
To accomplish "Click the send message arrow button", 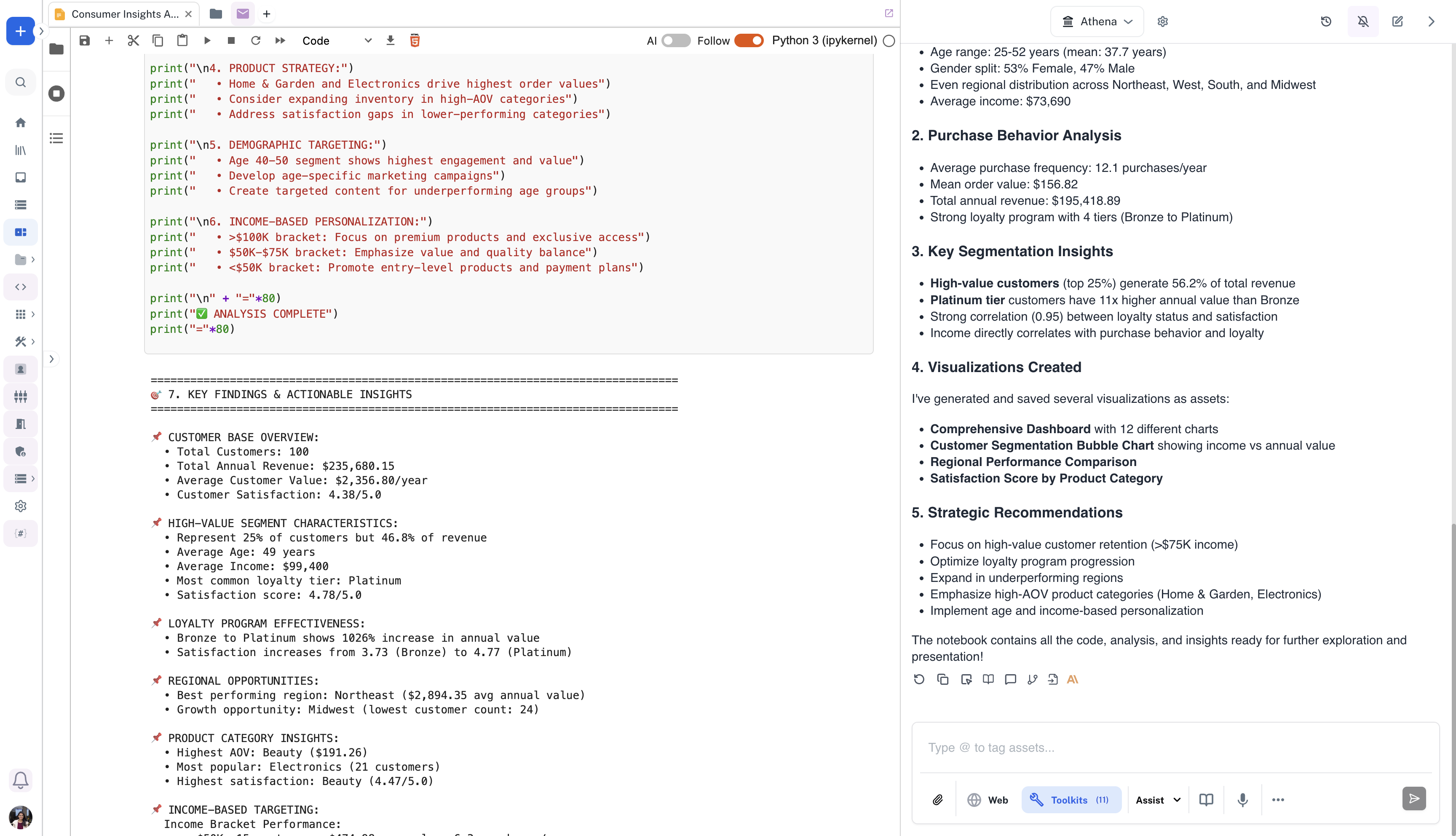I will coord(1413,798).
